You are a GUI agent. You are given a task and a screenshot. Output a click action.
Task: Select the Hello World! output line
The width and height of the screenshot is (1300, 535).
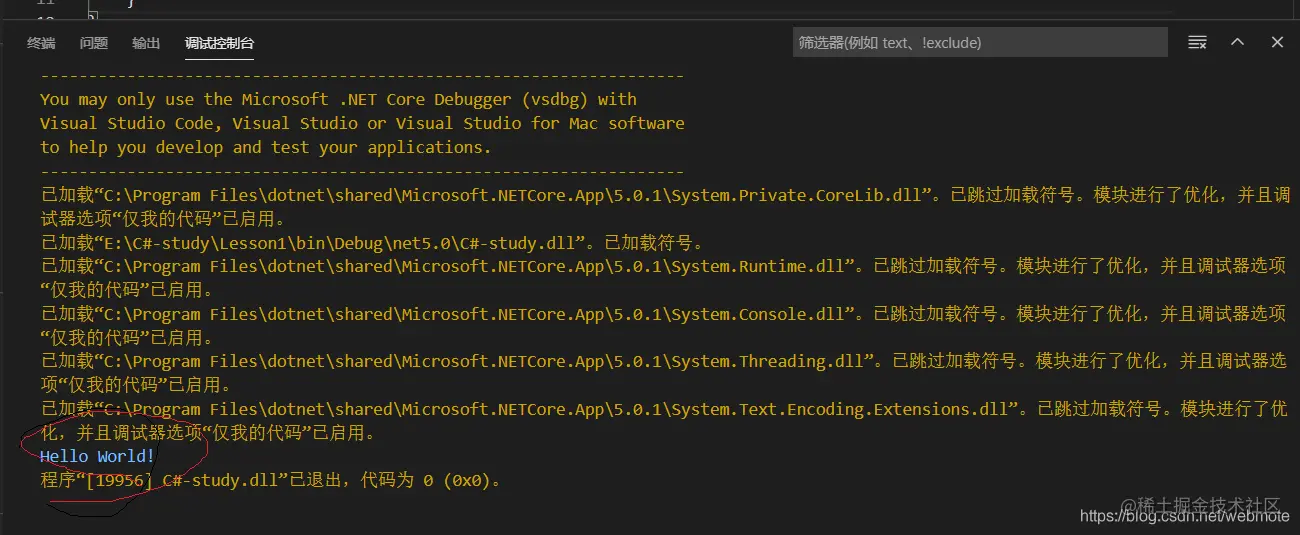[98, 456]
